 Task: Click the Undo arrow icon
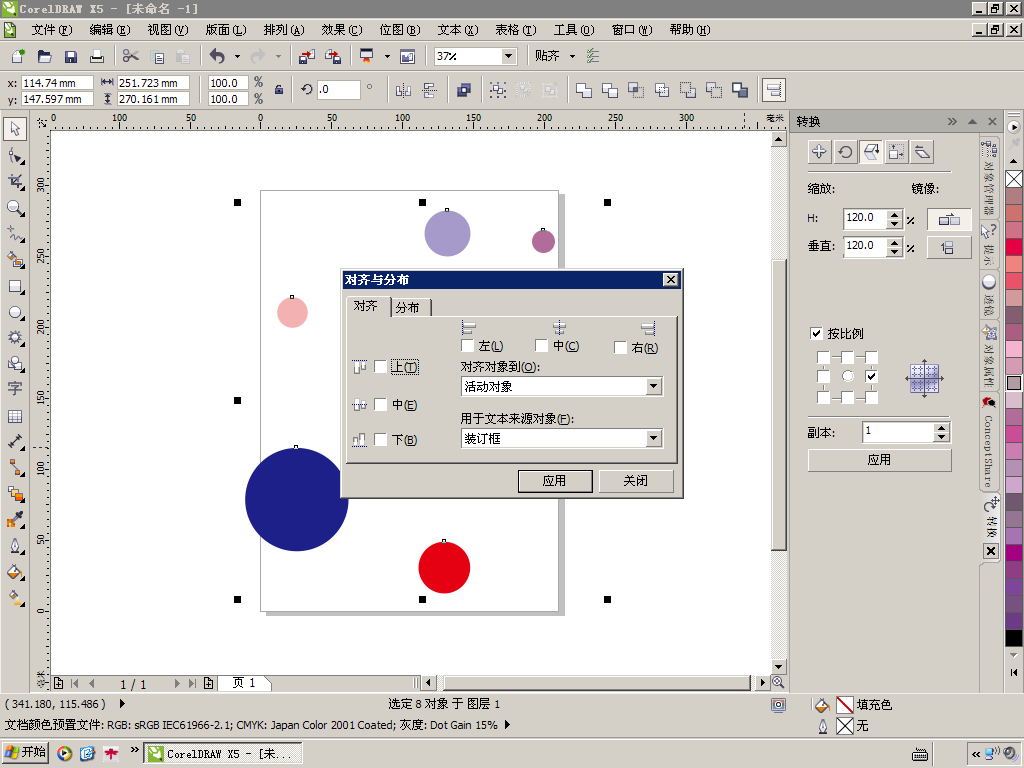tap(217, 56)
